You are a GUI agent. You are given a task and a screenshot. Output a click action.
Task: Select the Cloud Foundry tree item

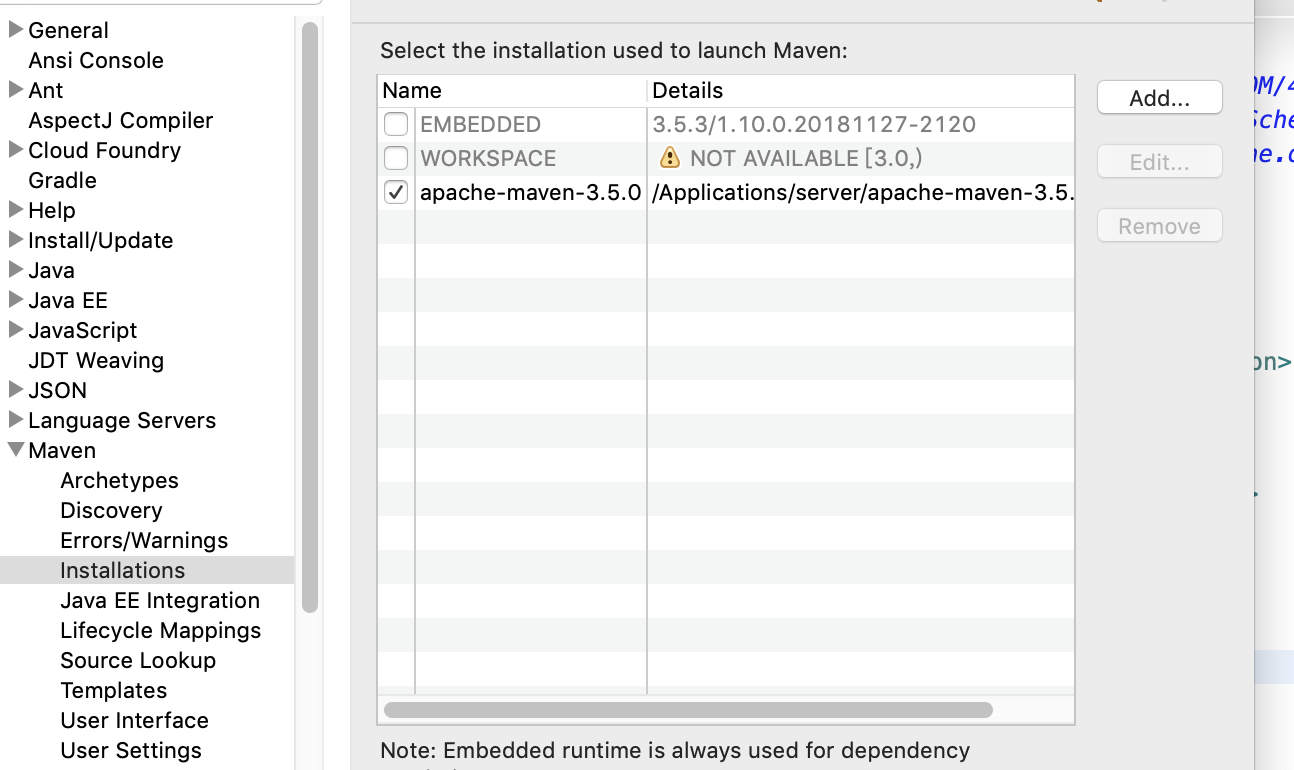pos(105,150)
